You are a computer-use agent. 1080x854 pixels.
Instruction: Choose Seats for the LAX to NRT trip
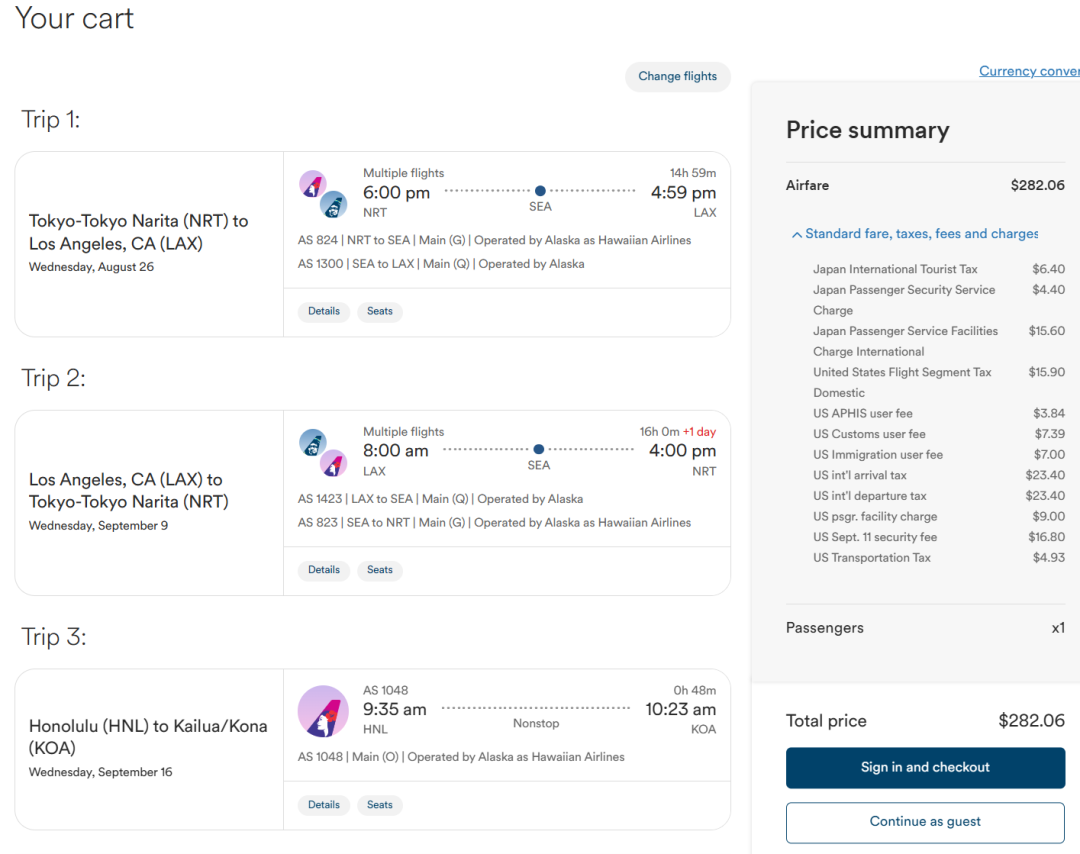click(380, 570)
